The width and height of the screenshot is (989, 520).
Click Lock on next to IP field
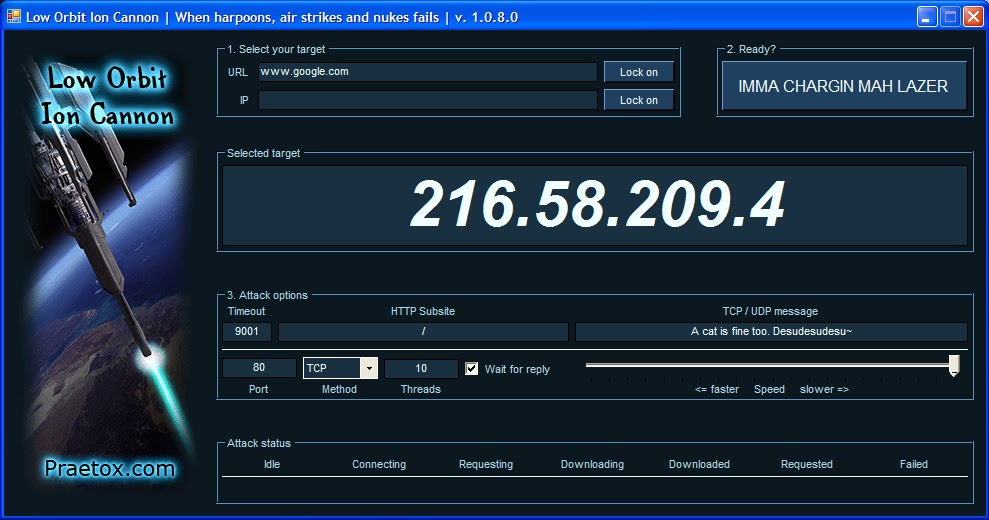pyautogui.click(x=638, y=100)
